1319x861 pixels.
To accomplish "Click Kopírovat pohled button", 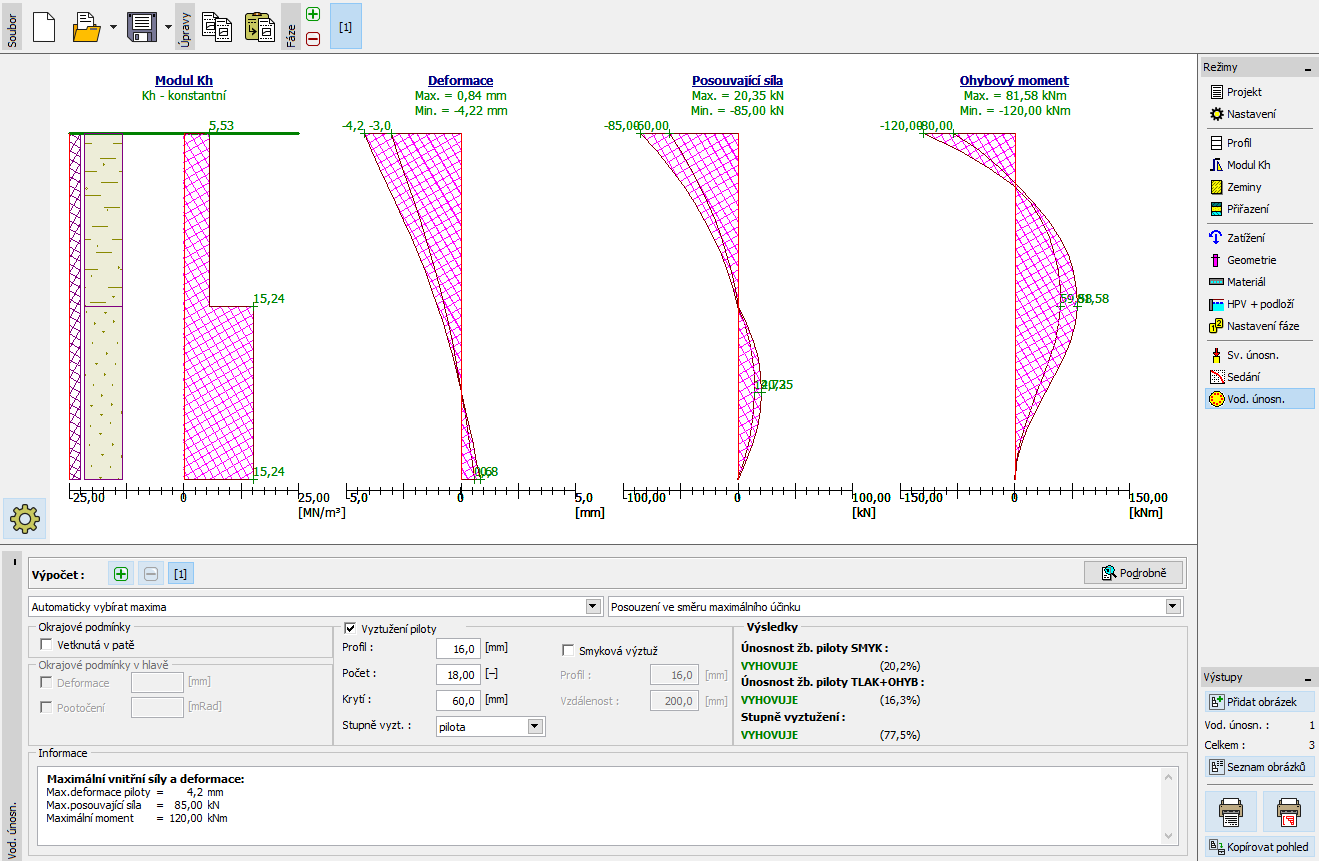I will click(x=1259, y=847).
